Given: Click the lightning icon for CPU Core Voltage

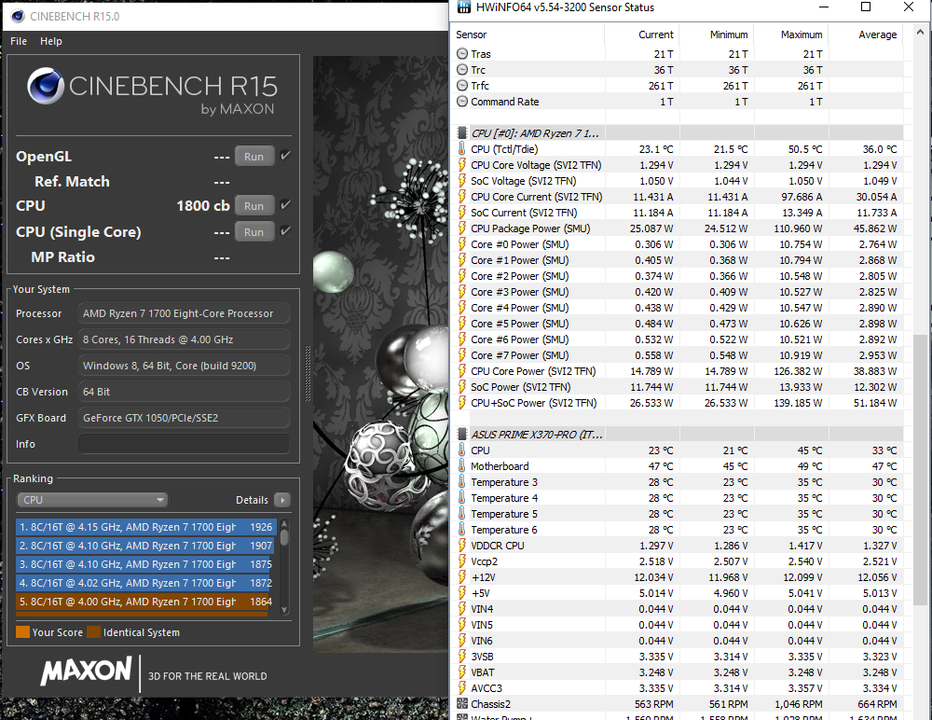Looking at the screenshot, I should coord(462,165).
